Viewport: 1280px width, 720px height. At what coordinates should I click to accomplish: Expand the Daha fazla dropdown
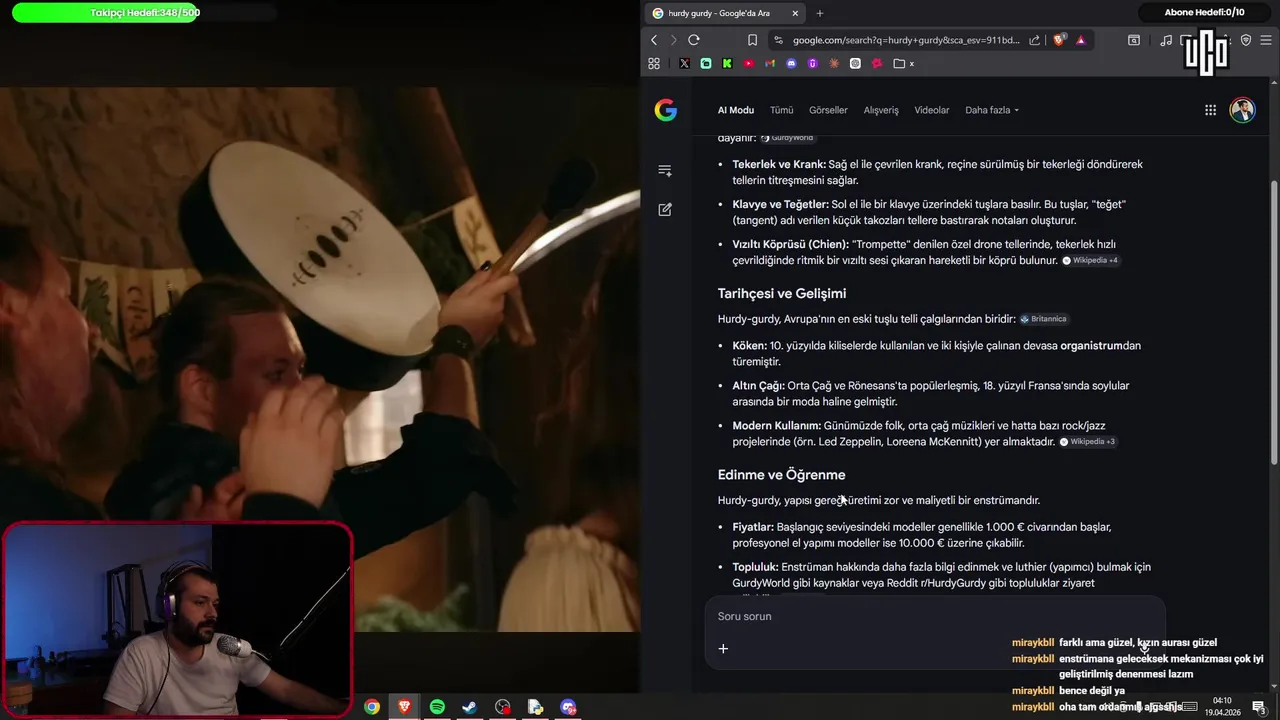pyautogui.click(x=992, y=110)
